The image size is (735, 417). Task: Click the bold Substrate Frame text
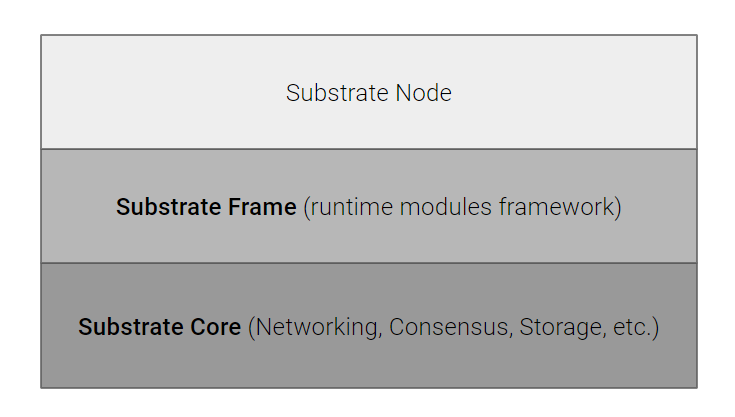coord(206,207)
